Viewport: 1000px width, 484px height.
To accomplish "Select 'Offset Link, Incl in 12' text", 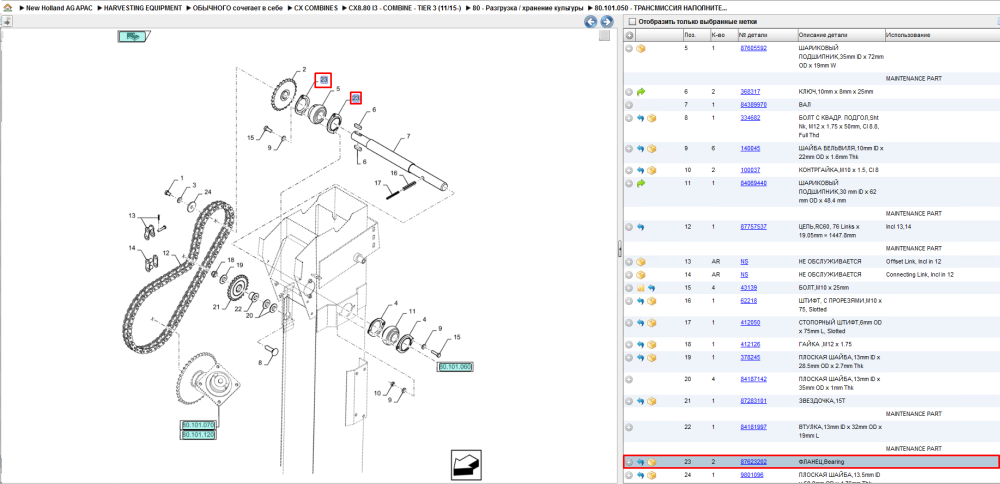I will point(915,262).
